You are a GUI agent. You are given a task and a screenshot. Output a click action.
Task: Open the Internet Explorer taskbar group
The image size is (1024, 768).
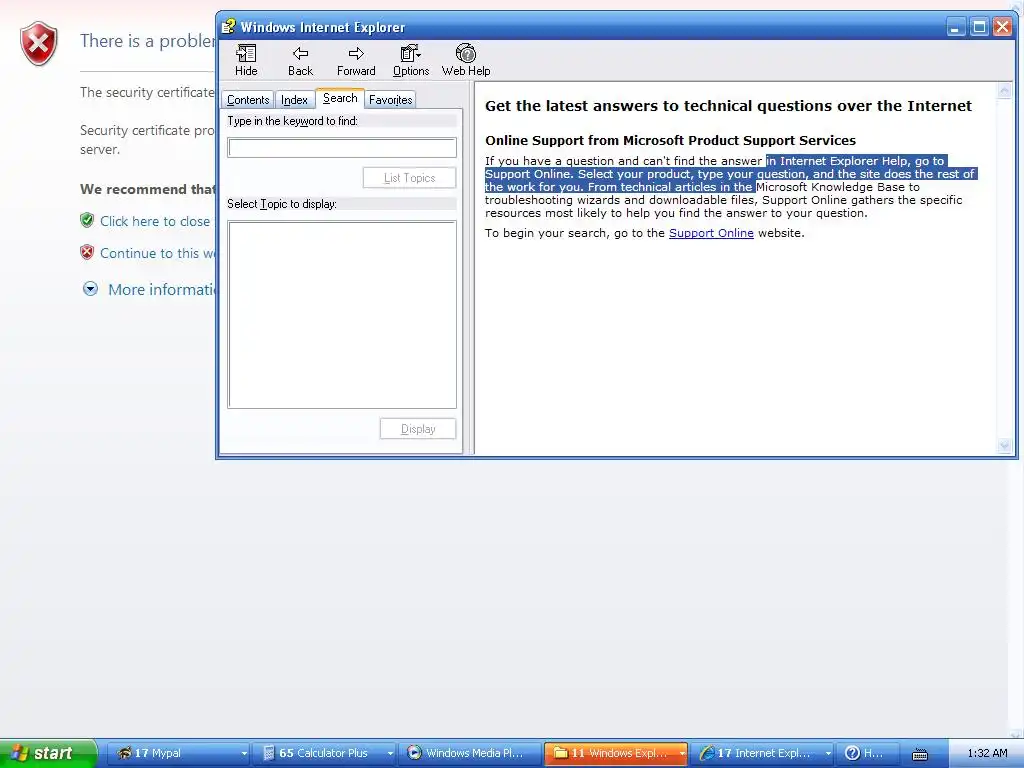tap(760, 753)
